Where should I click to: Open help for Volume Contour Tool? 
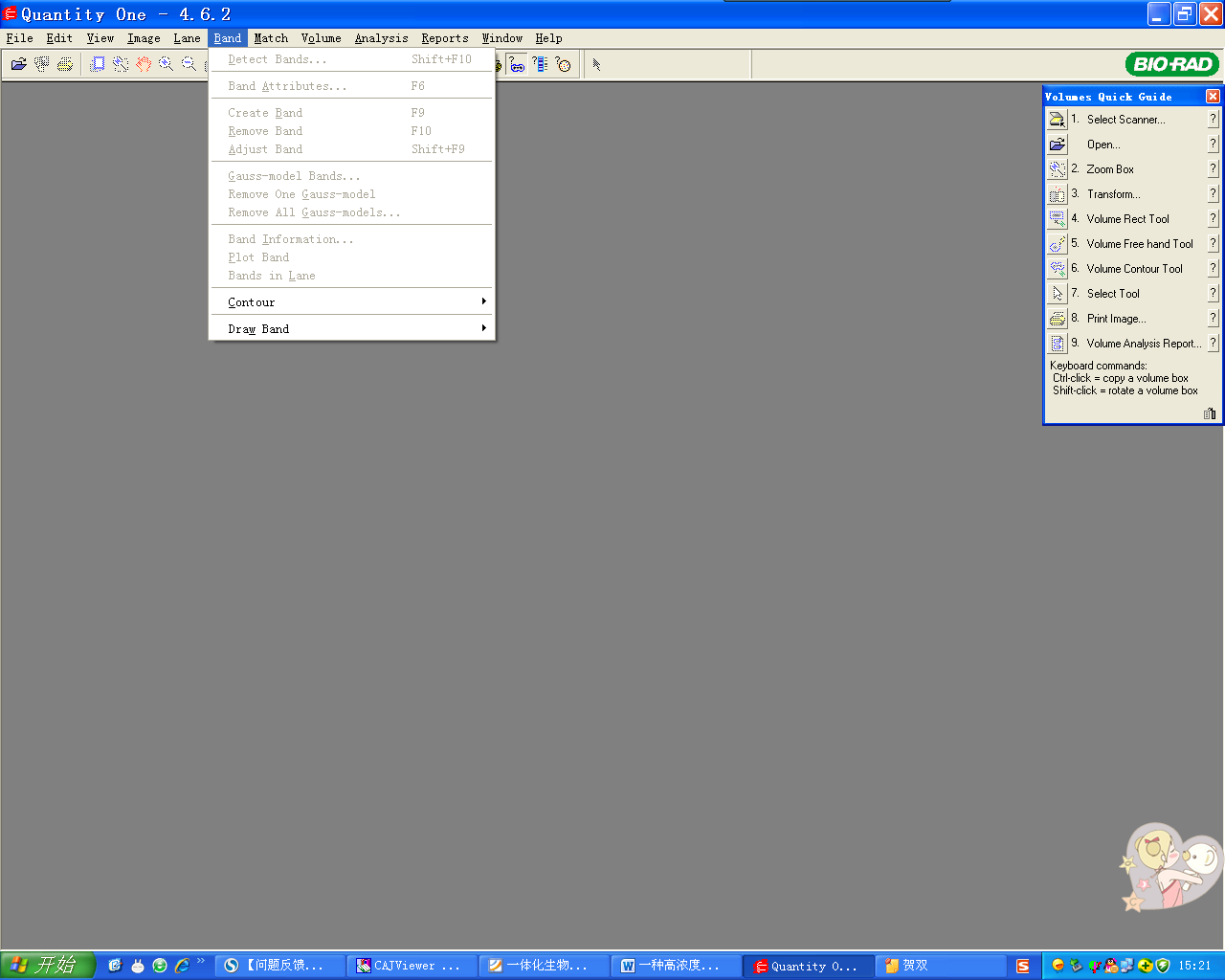[x=1213, y=269]
